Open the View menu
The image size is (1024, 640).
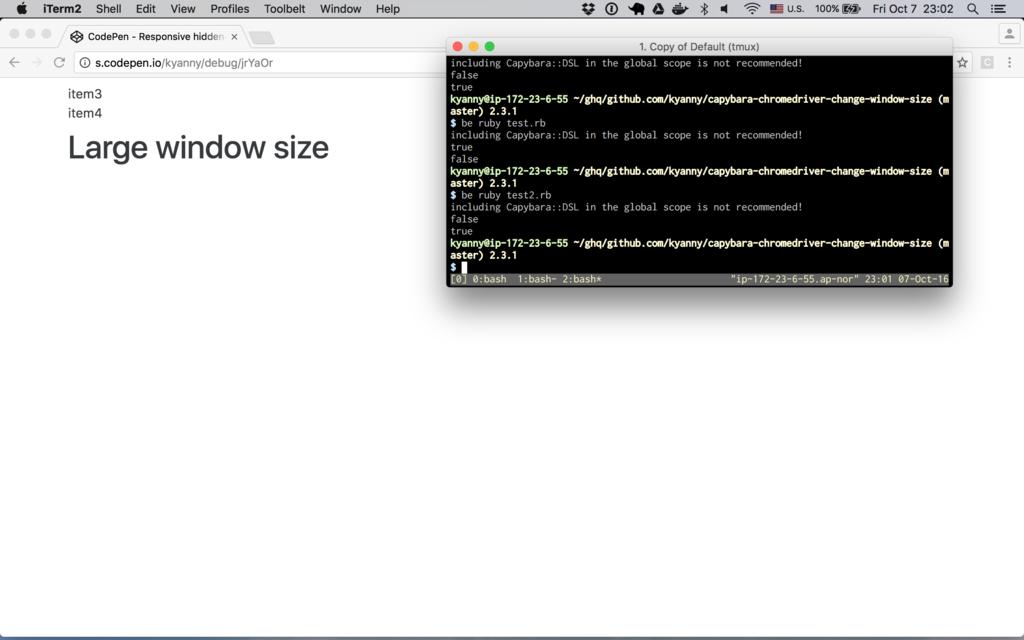183,8
